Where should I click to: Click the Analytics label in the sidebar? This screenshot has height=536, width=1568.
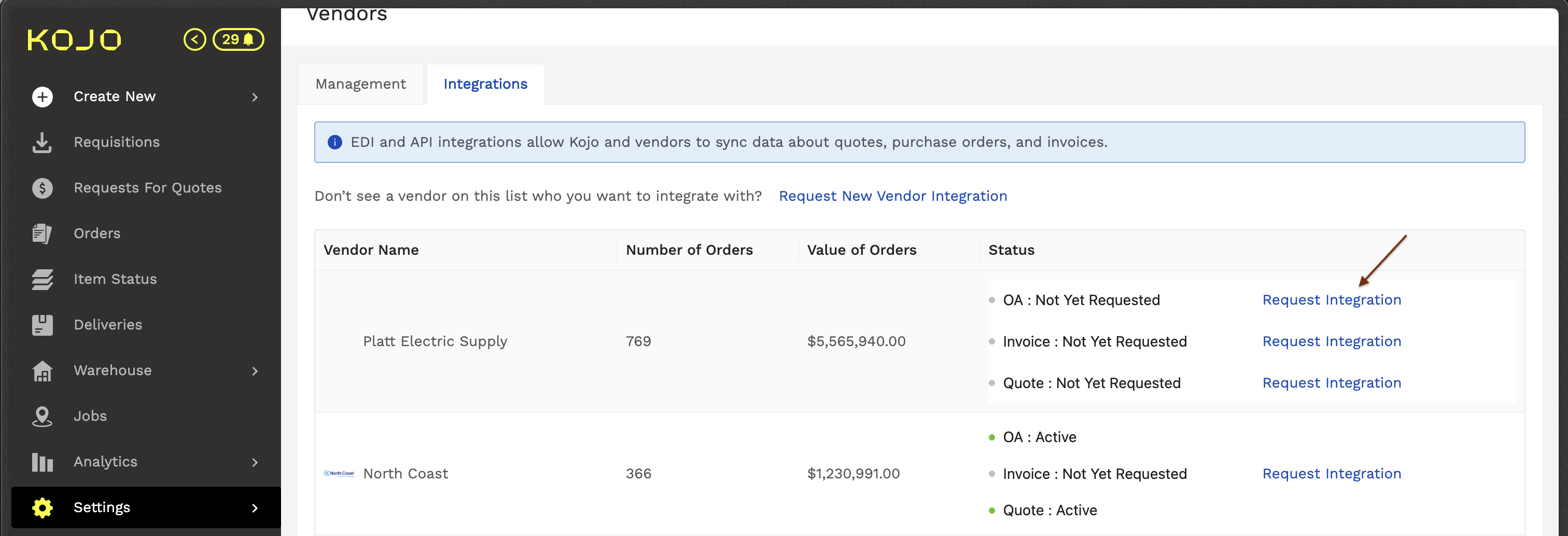105,462
